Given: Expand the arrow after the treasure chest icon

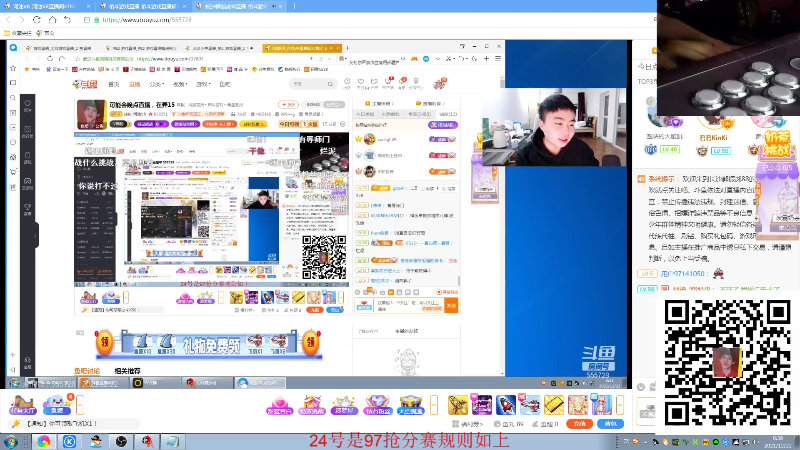Looking at the screenshot, I should point(434,405).
